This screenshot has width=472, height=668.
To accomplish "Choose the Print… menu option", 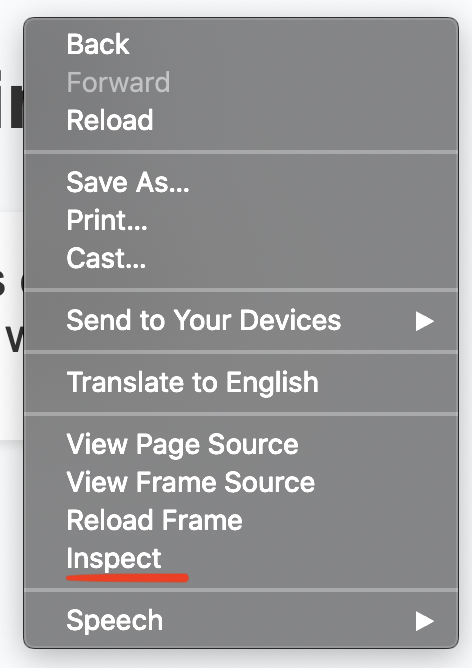I will tap(241, 220).
